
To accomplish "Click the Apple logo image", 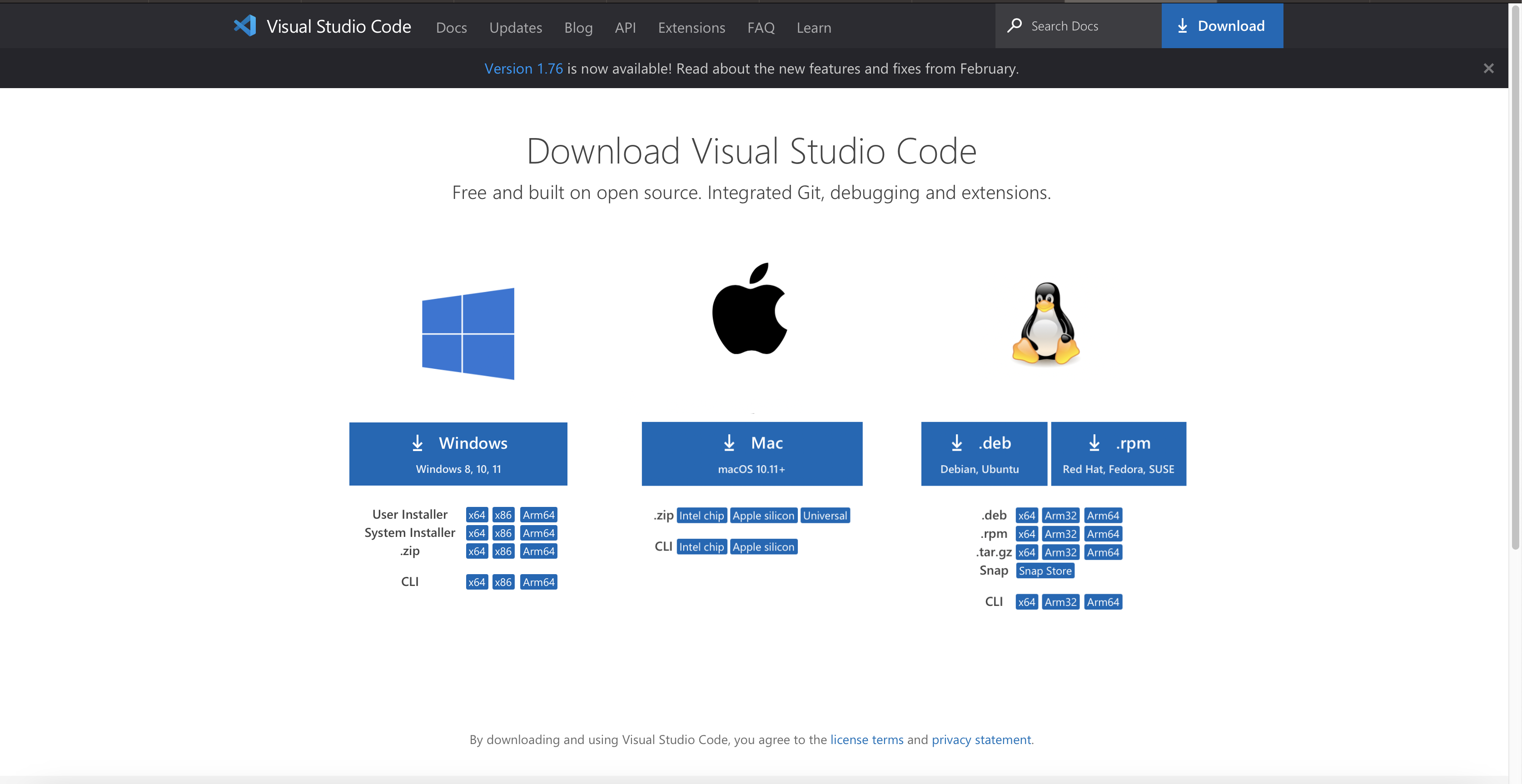I will click(750, 309).
